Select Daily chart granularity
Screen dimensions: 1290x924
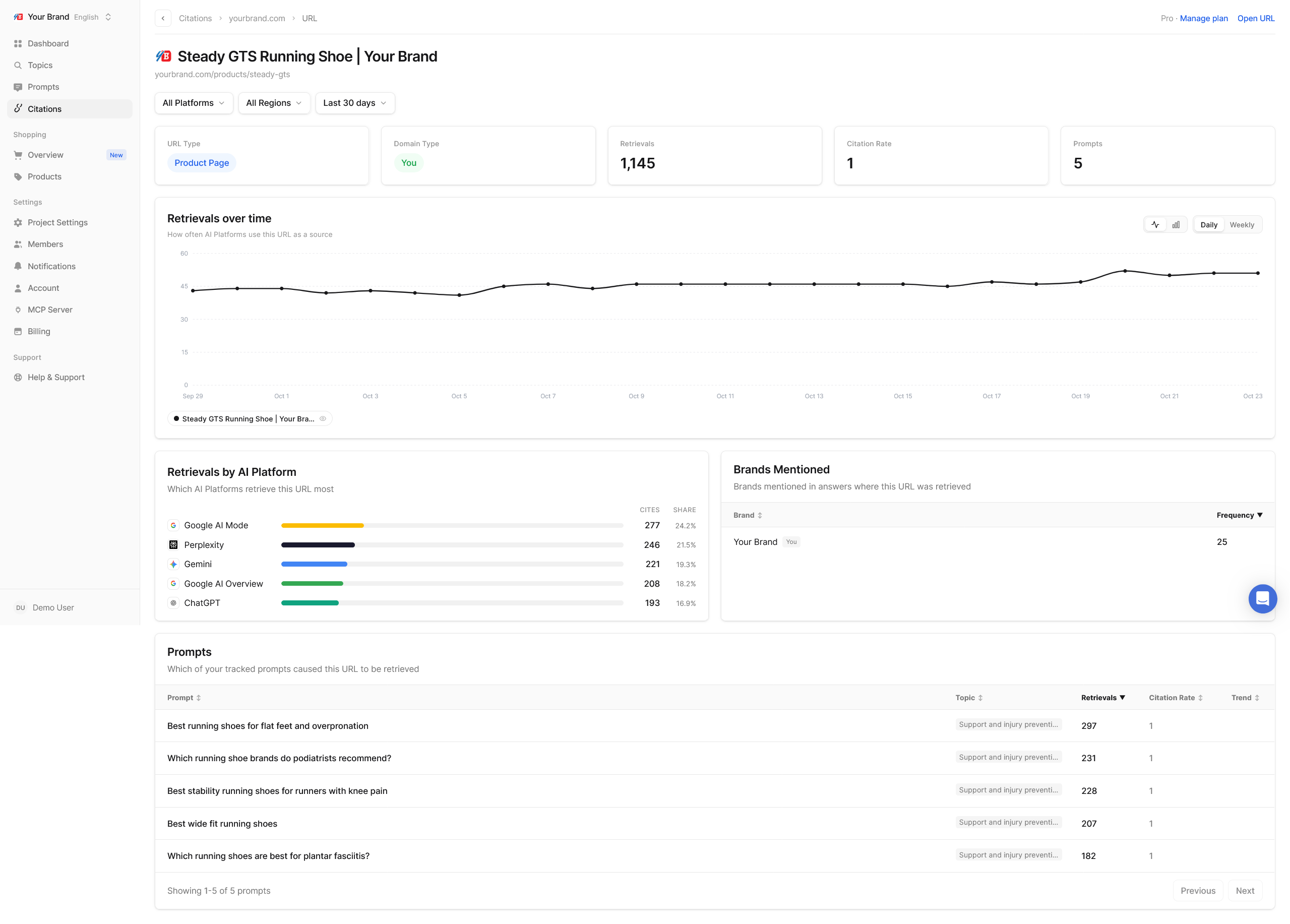tap(1209, 225)
